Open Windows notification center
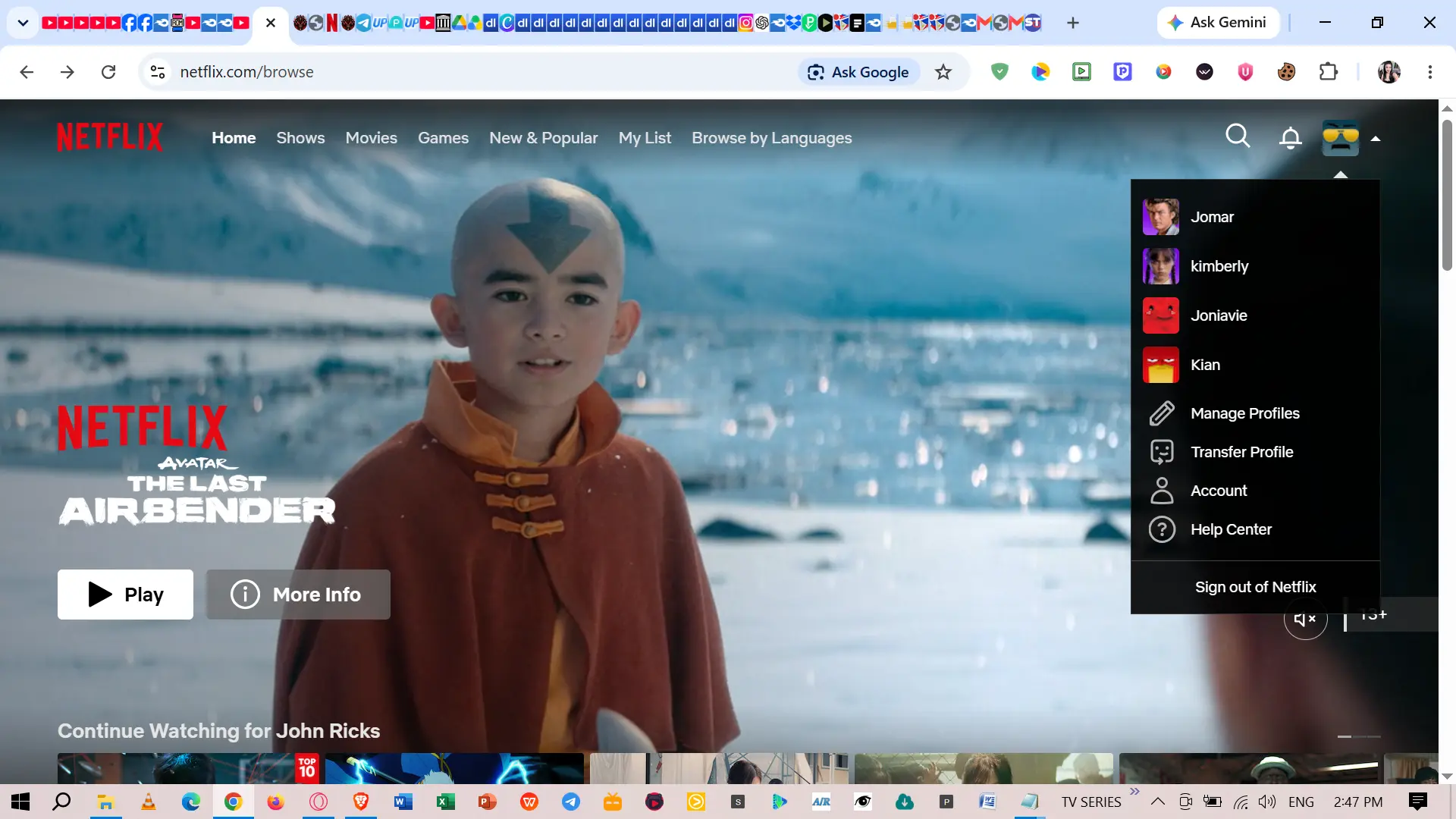The width and height of the screenshot is (1456, 819). click(x=1417, y=802)
